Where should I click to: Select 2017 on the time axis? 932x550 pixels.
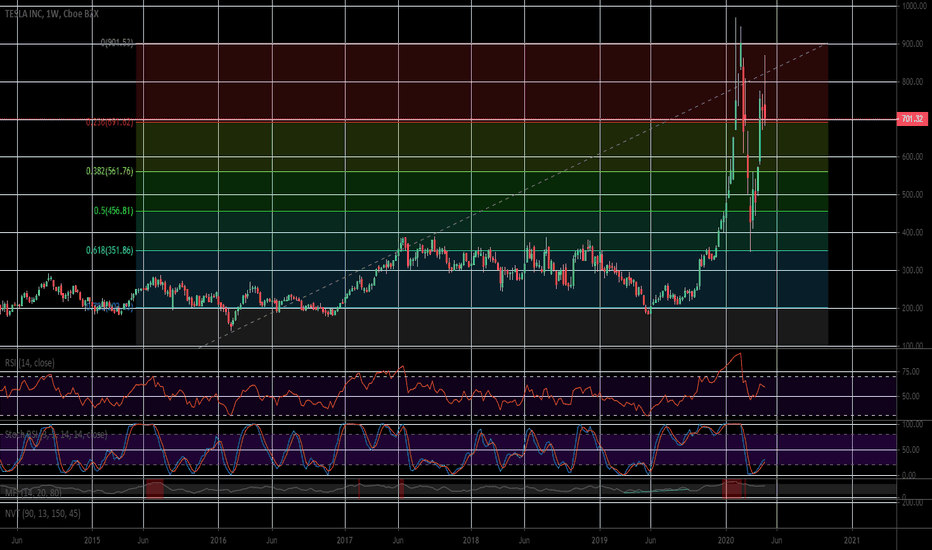pyautogui.click(x=344, y=540)
